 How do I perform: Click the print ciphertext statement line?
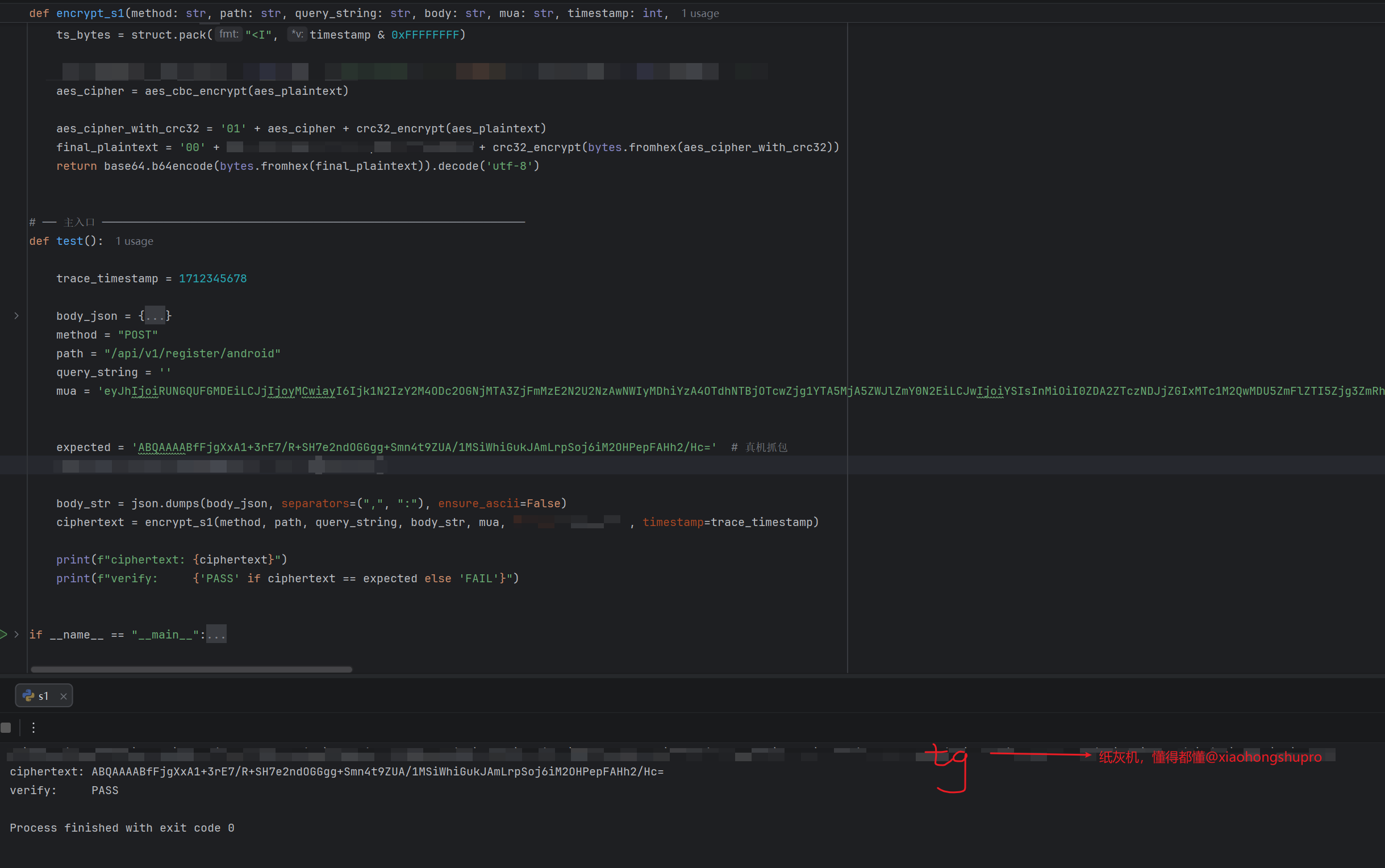pyautogui.click(x=172, y=560)
